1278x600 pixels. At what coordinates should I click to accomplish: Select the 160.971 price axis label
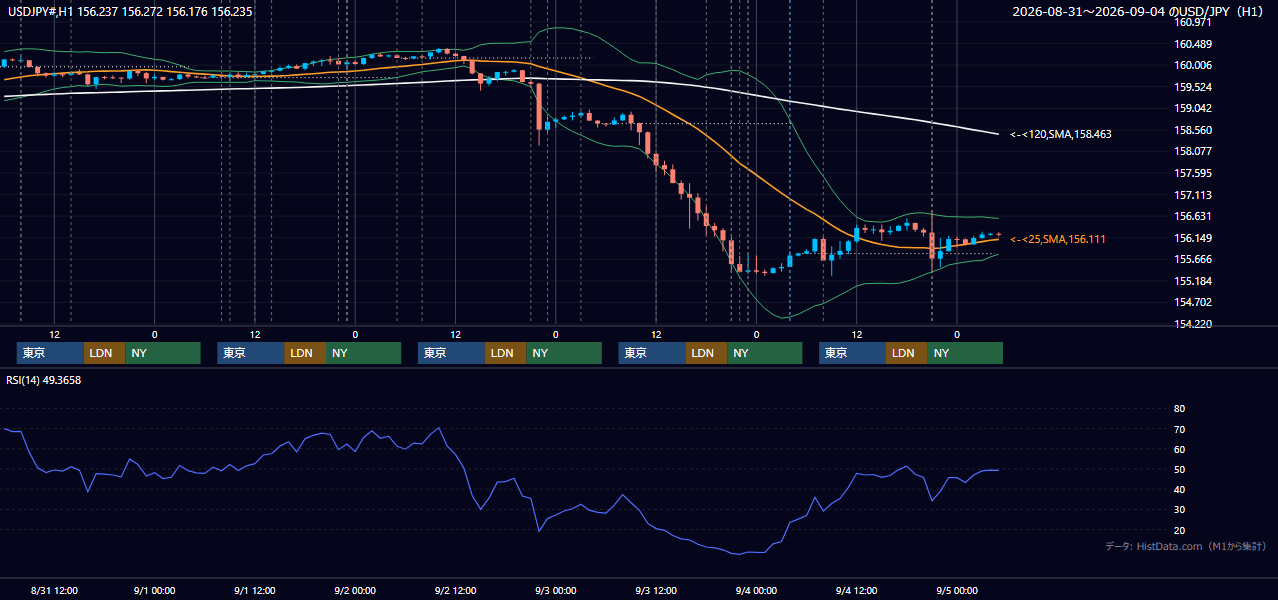click(x=1193, y=22)
